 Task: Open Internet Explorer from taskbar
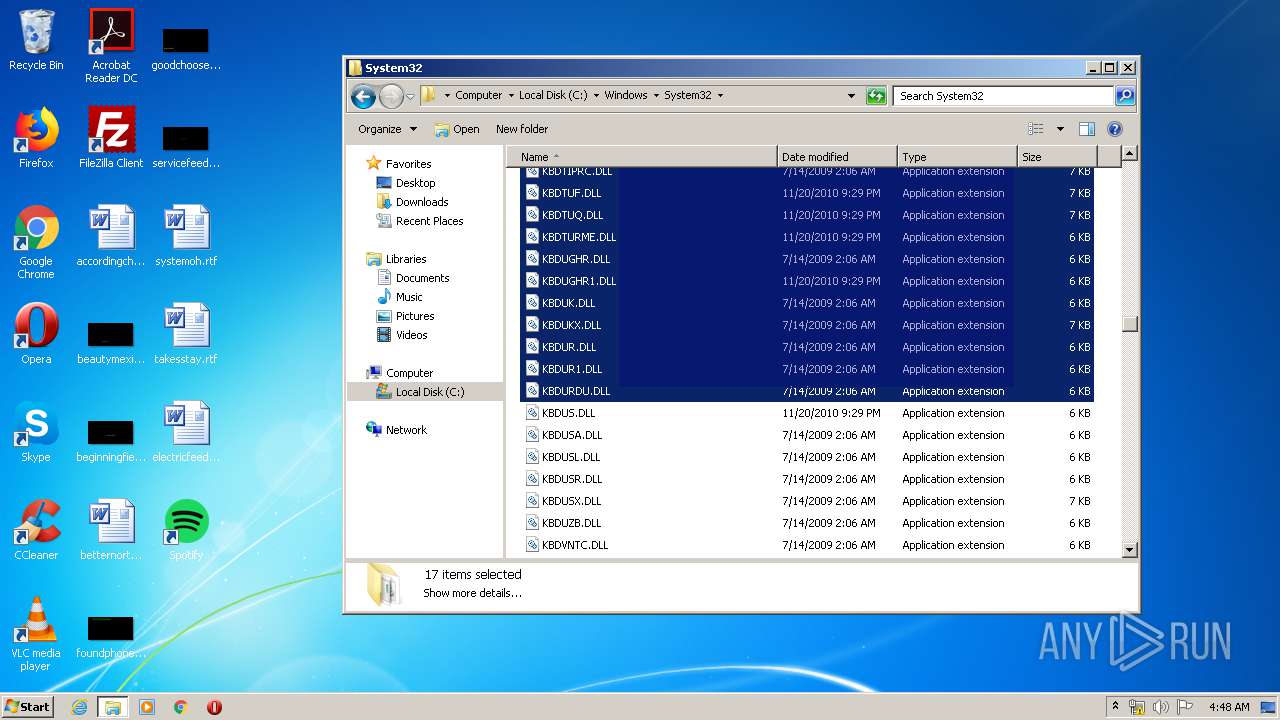click(79, 707)
